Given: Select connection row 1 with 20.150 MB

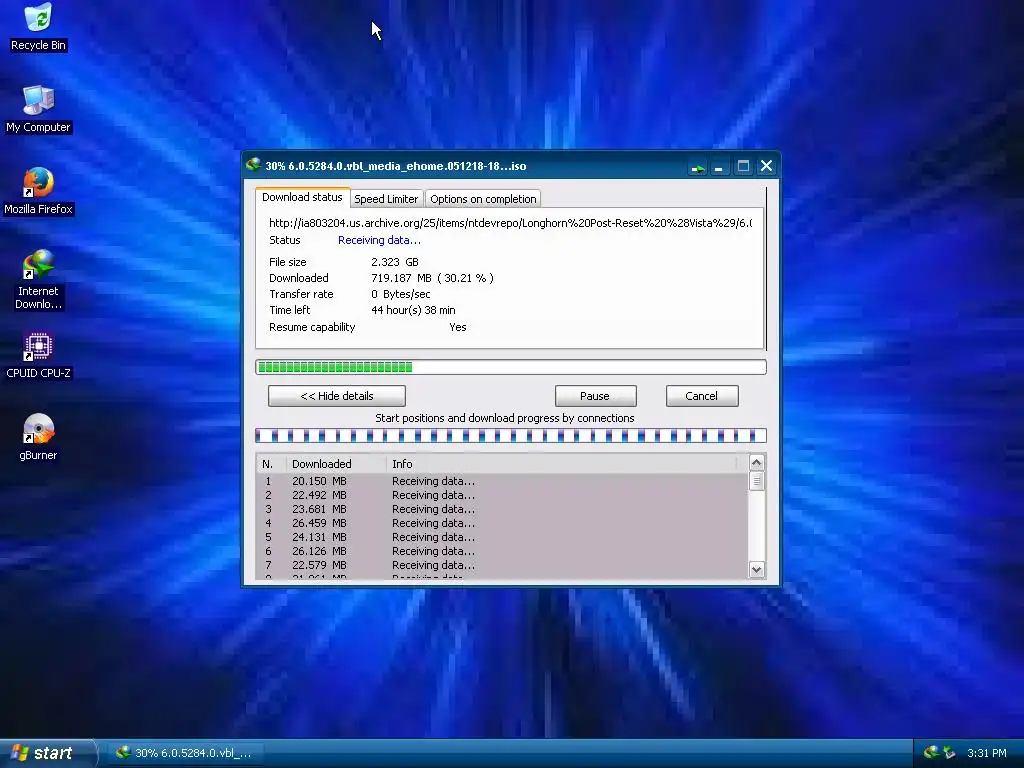Looking at the screenshot, I should [502, 481].
